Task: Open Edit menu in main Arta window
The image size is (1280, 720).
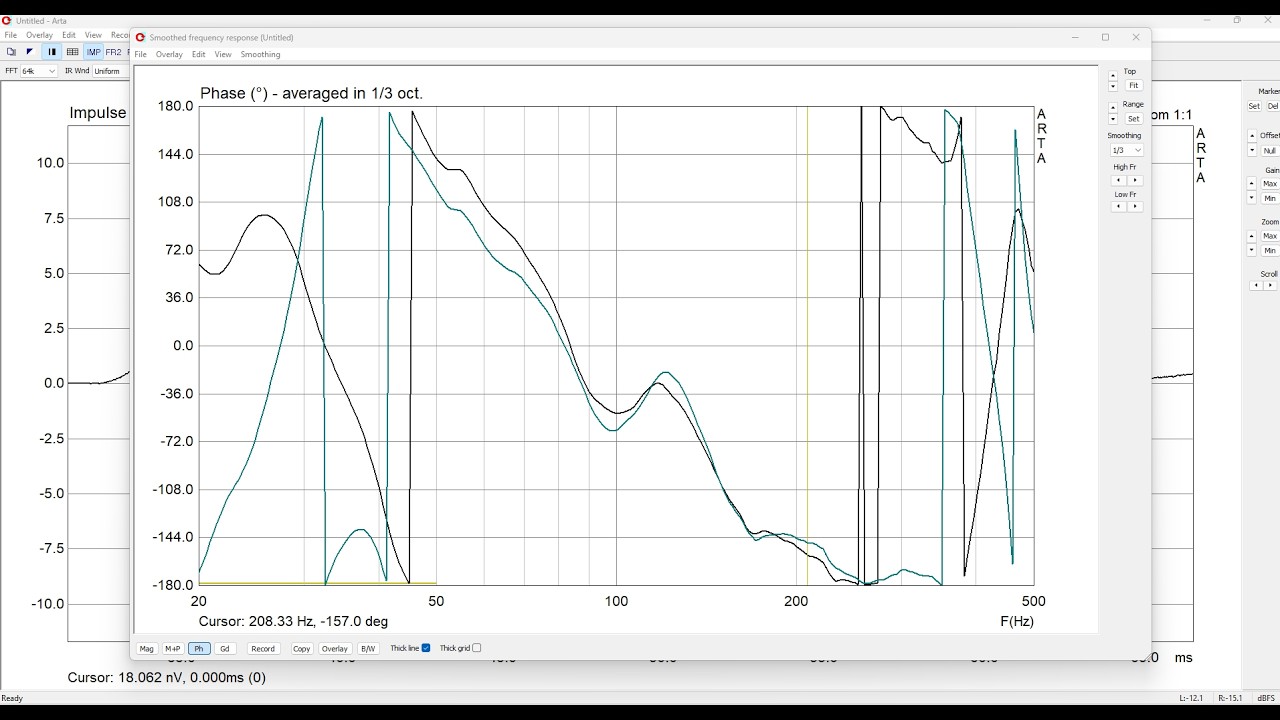Action: [69, 35]
